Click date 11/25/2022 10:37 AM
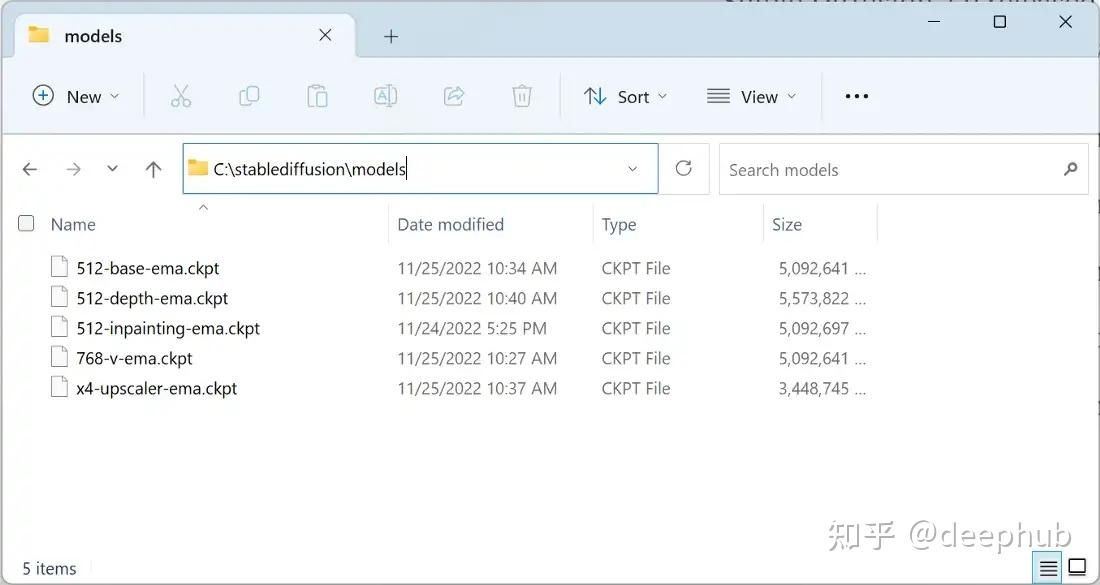The width and height of the screenshot is (1100, 585). 477,389
